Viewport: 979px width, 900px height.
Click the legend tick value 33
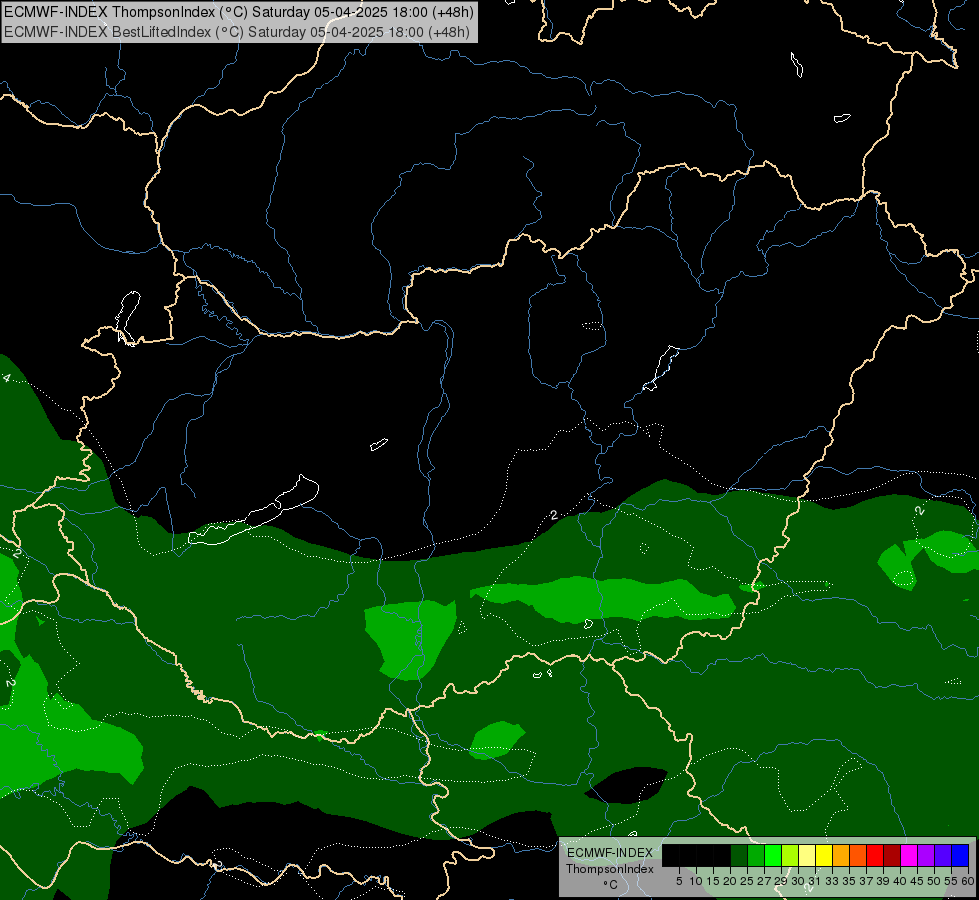(x=832, y=881)
